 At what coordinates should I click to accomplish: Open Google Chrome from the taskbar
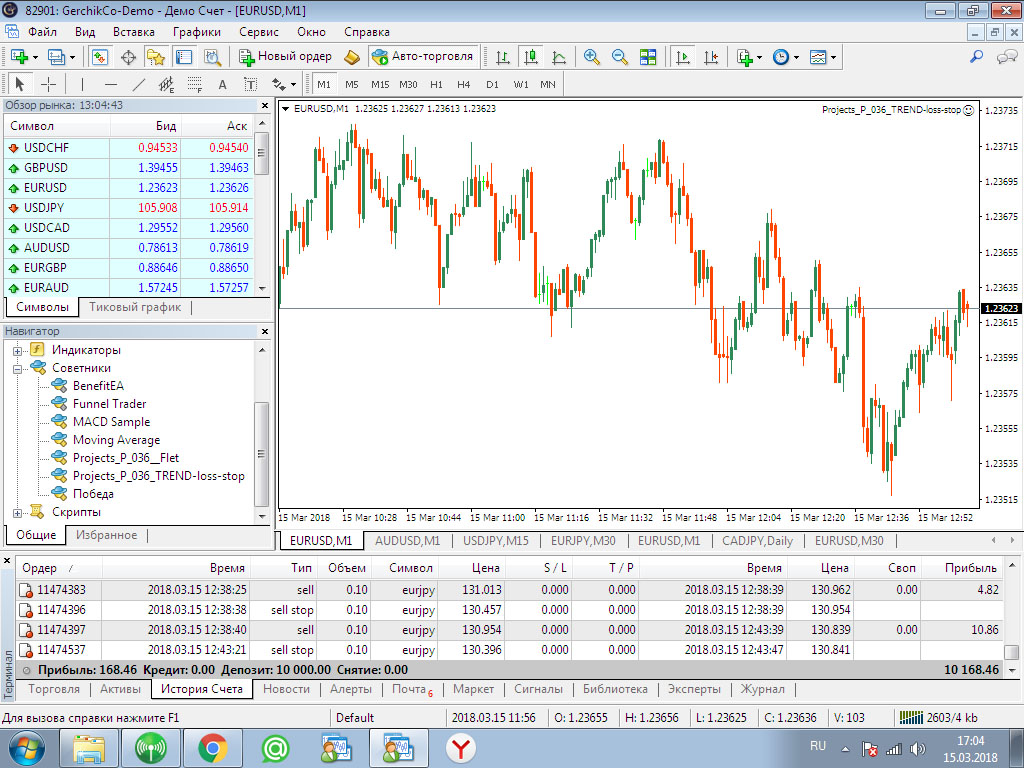212,748
